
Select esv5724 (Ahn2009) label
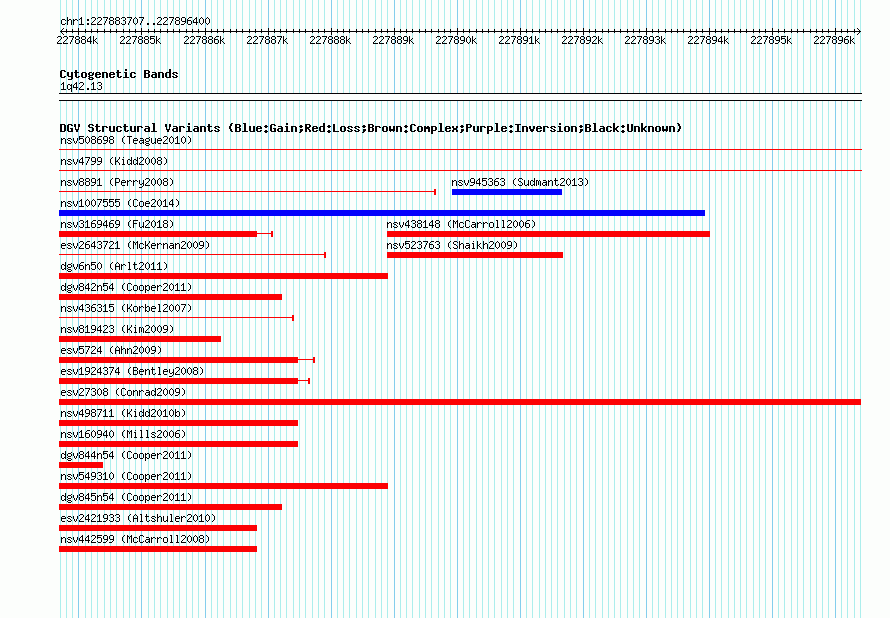click(x=111, y=350)
